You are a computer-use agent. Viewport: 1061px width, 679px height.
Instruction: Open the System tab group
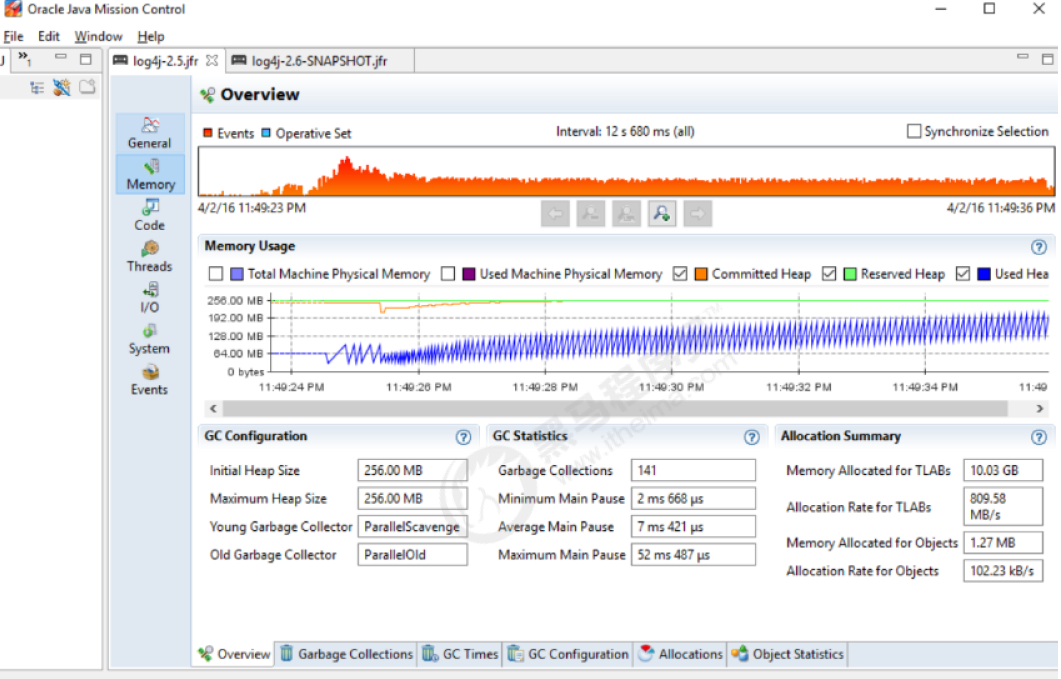click(150, 339)
